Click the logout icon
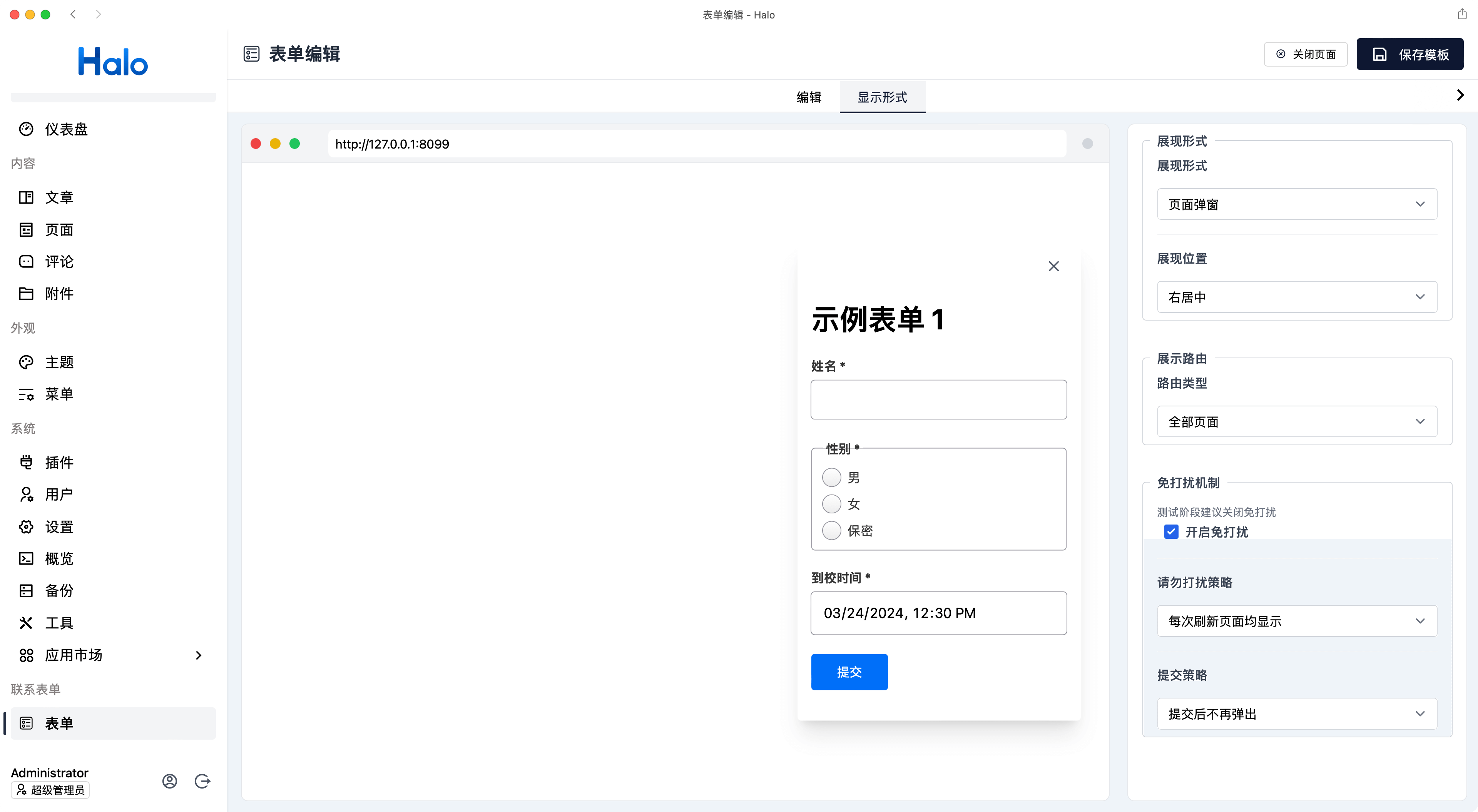The width and height of the screenshot is (1478, 812). [202, 781]
